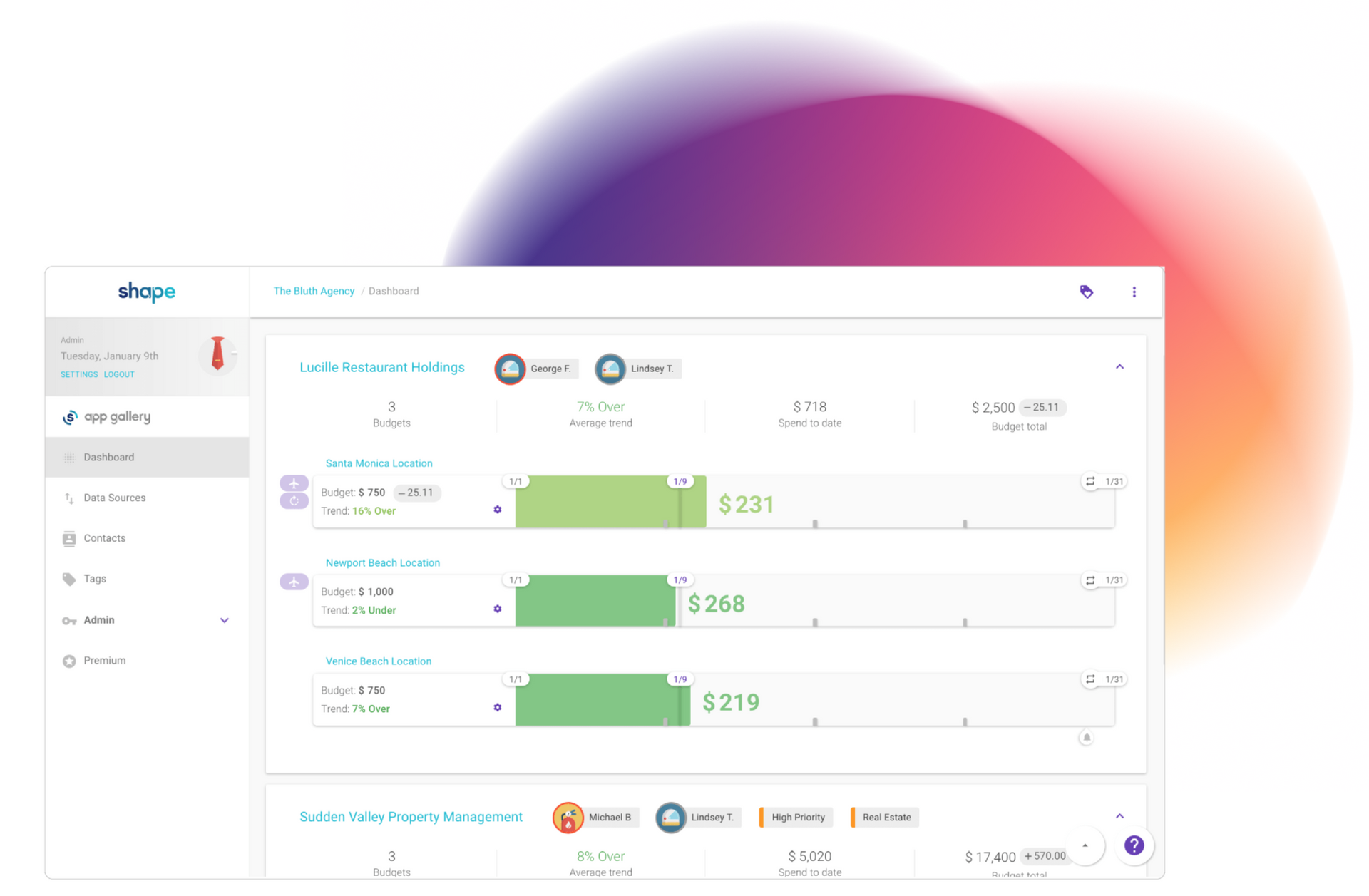The height and width of the screenshot is (896, 1369).
Task: Click the $718 spend to date value
Action: (810, 407)
